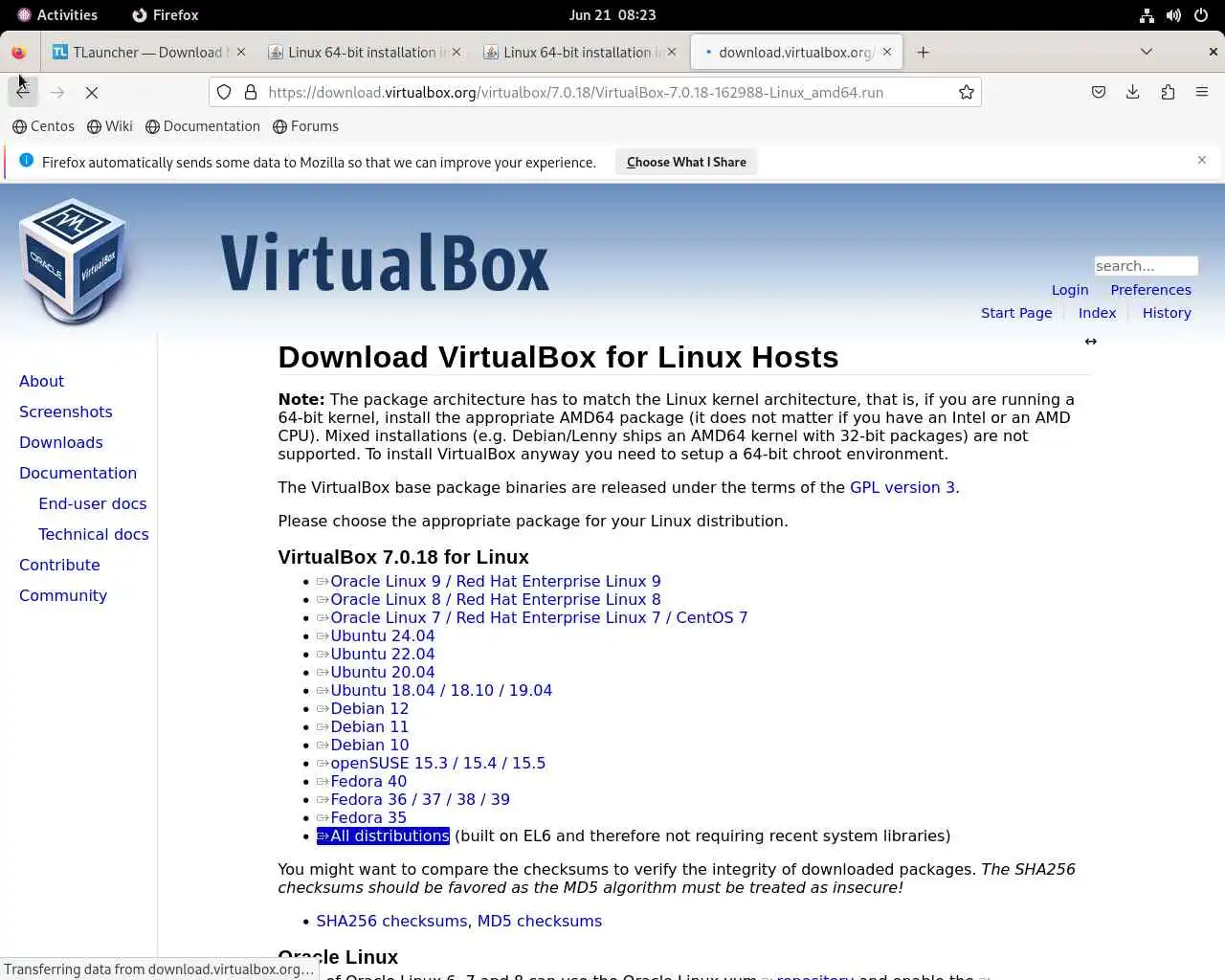Open the Forums bookmark

click(306, 126)
